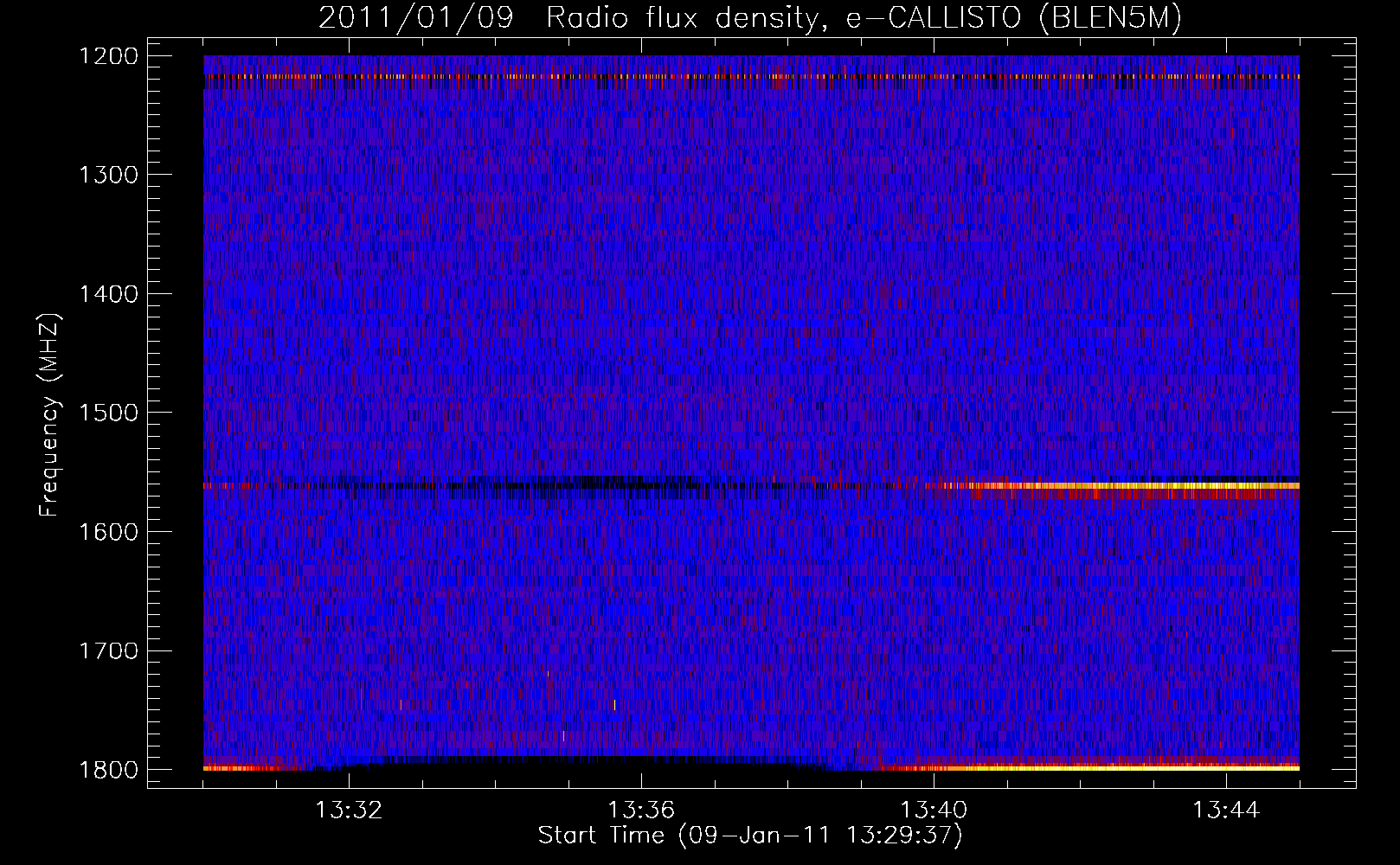Select the '1200' frequency axis label
Screen dimensions: 1400x865
tap(108, 56)
